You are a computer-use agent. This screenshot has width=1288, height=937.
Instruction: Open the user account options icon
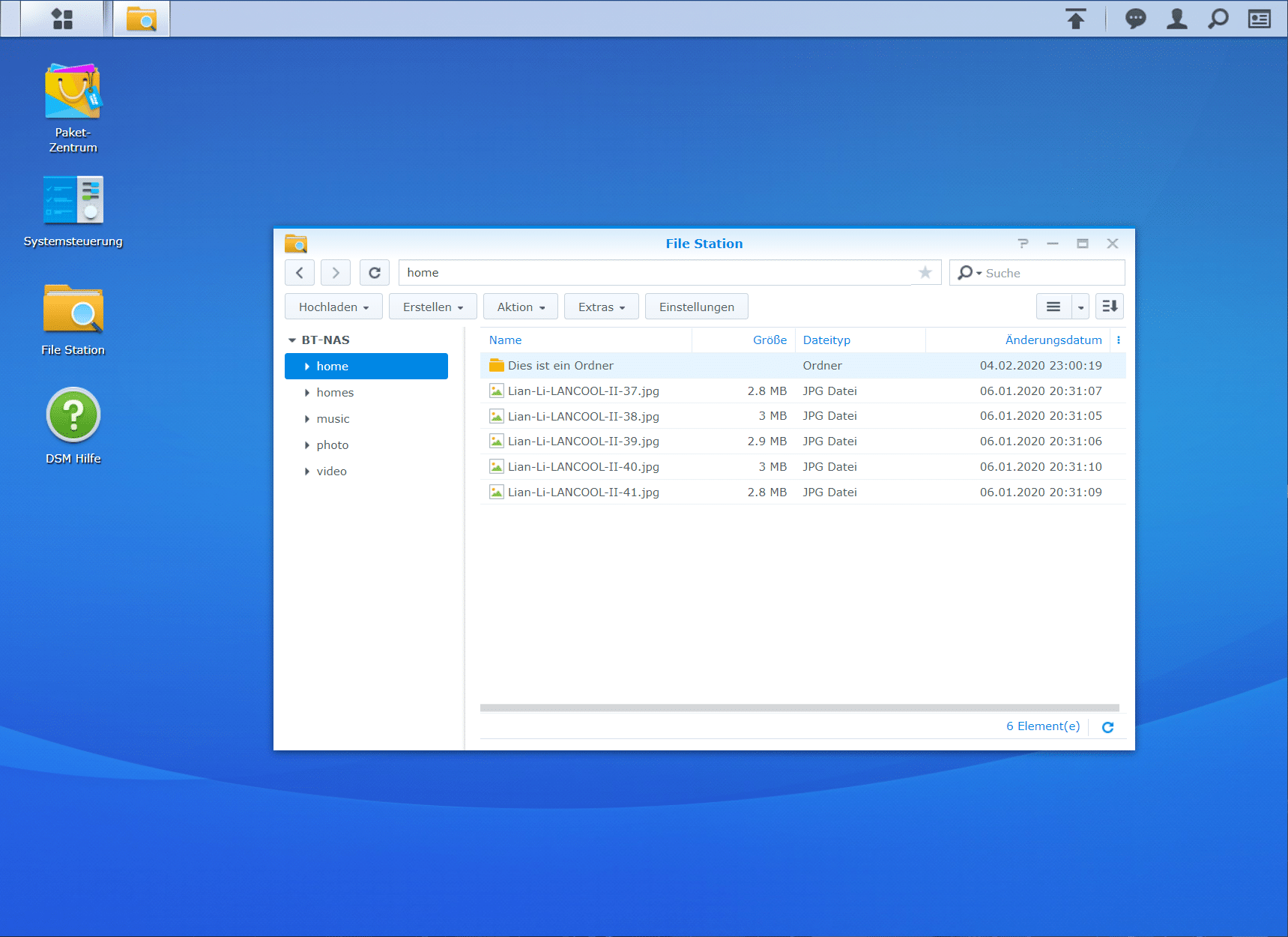(1176, 19)
